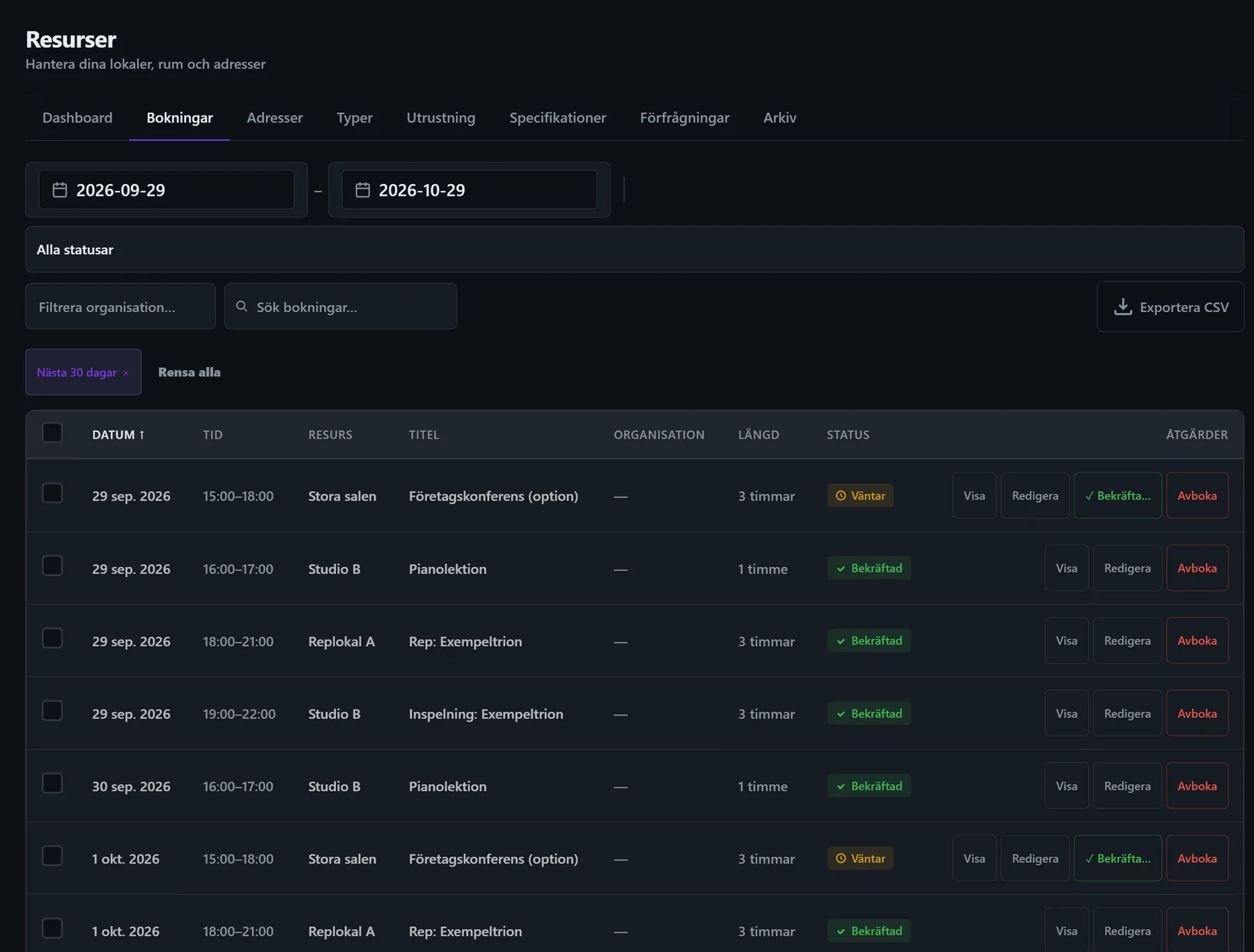This screenshot has width=1254, height=952.
Task: Sort by the DATUM column header
Action: [x=118, y=435]
